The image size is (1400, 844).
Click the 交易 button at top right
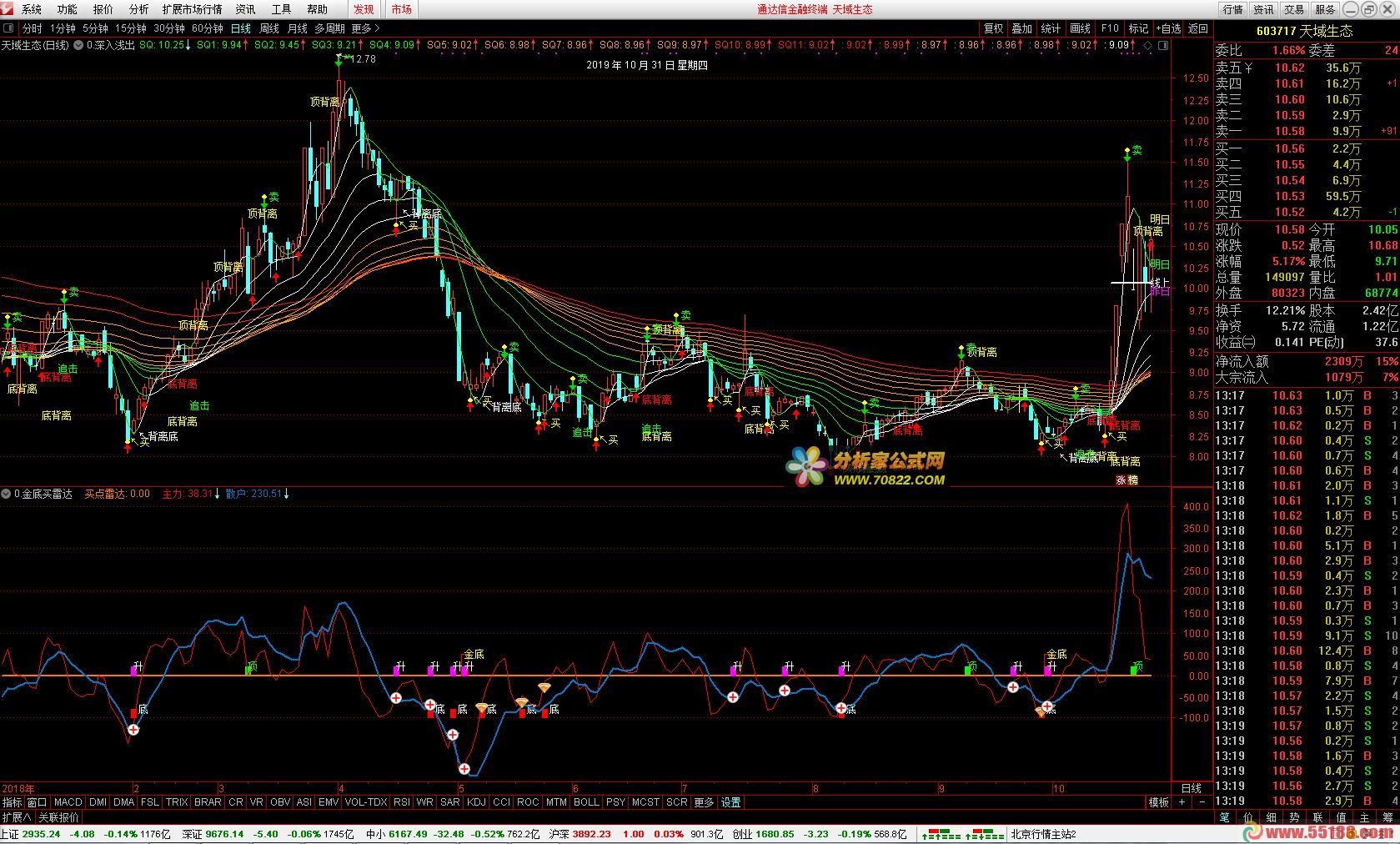coord(1294,9)
